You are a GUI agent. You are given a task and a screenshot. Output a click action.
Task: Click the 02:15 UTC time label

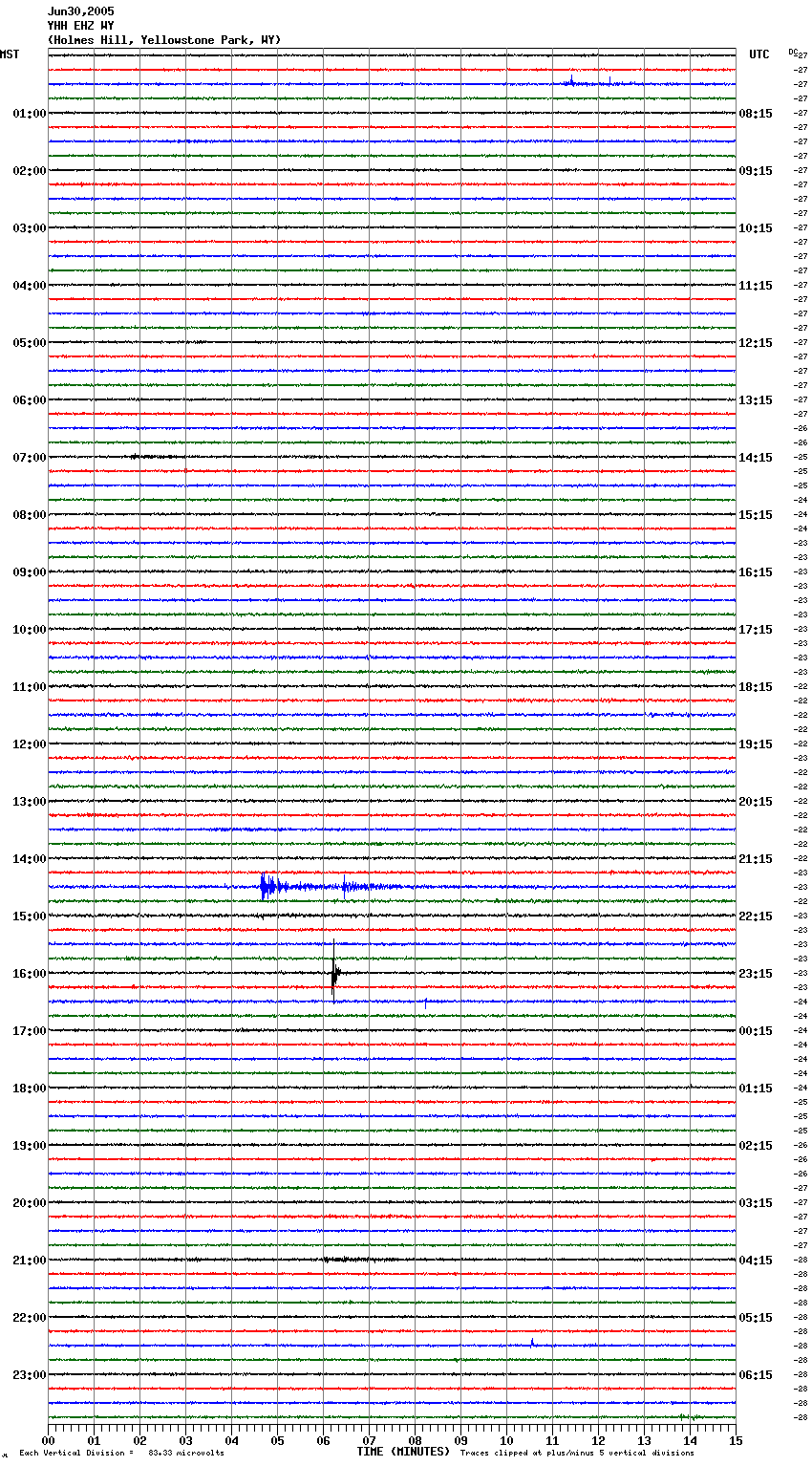click(756, 1146)
